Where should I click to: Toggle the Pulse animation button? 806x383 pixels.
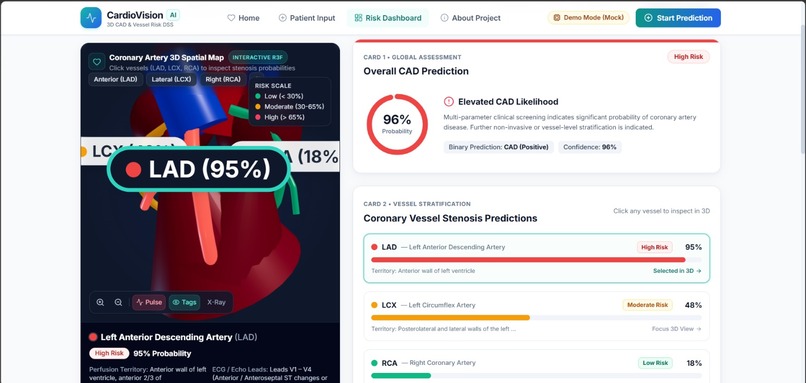149,302
